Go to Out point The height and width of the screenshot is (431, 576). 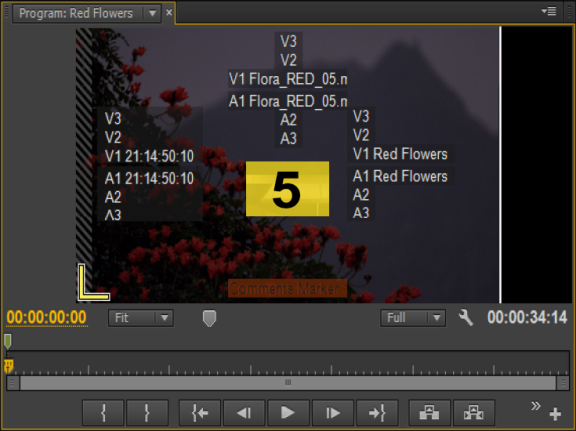point(377,413)
